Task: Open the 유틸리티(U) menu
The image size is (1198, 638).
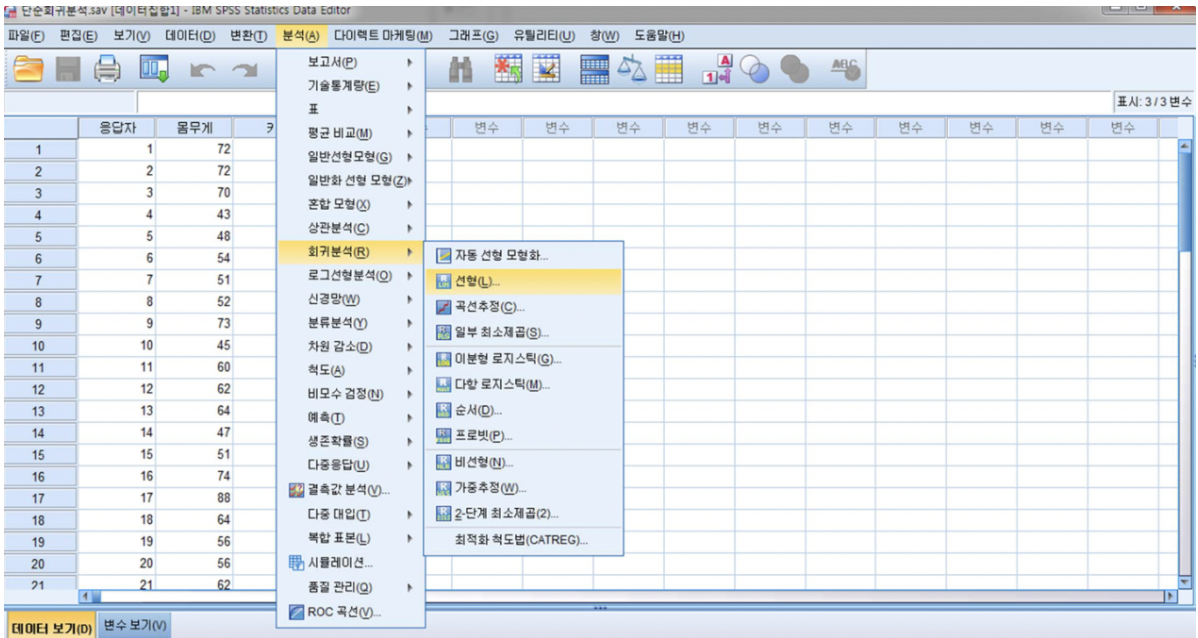Action: coord(544,36)
